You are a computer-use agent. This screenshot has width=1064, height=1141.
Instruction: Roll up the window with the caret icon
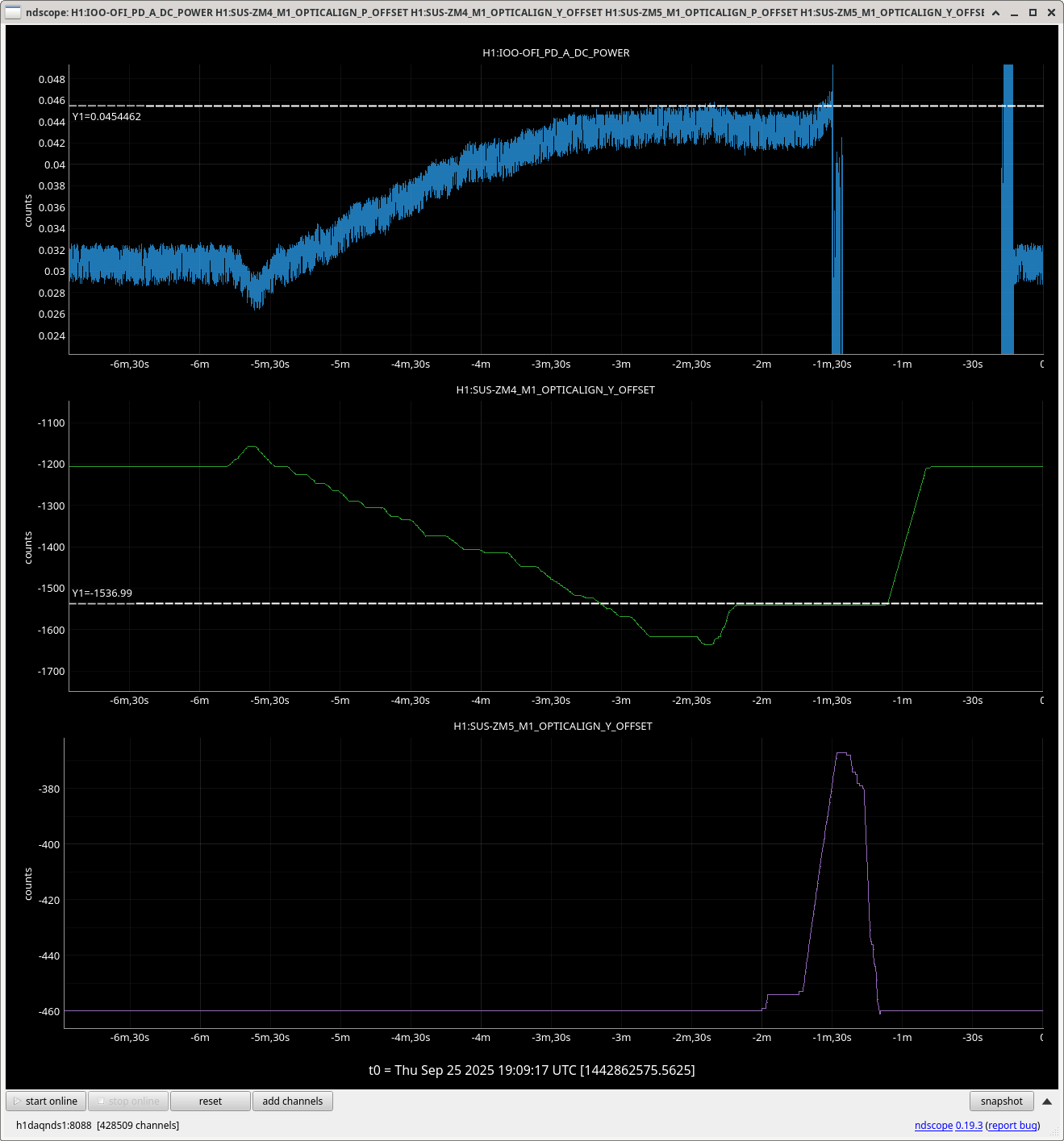coord(996,13)
